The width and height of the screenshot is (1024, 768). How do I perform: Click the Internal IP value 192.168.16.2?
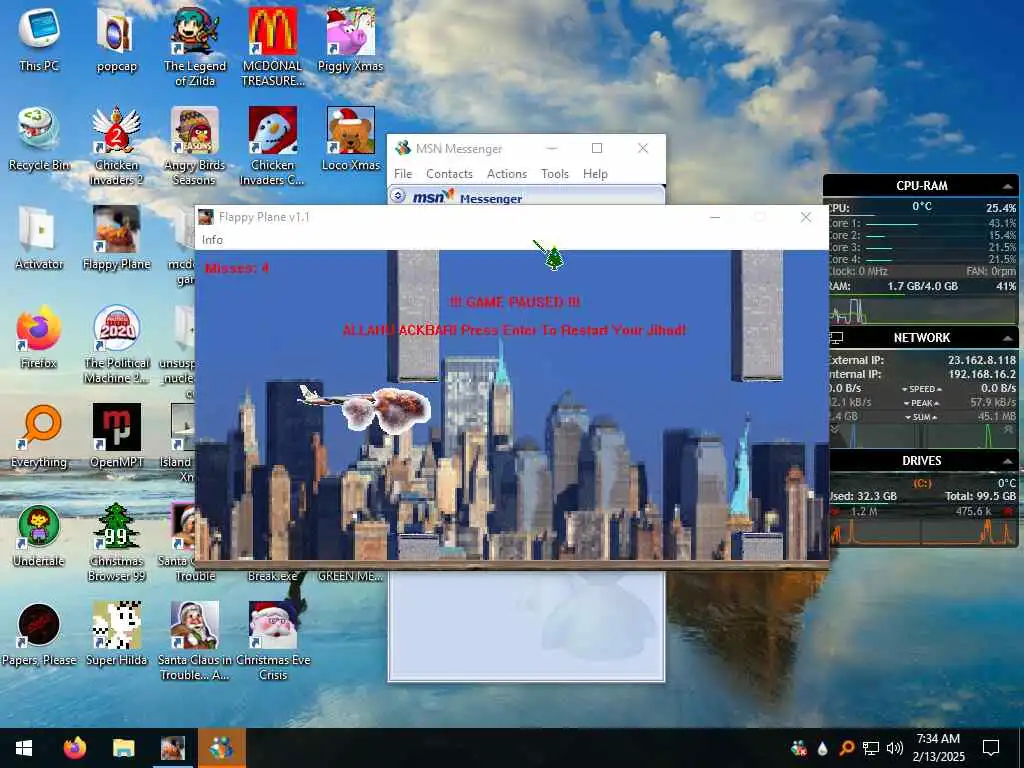point(982,374)
